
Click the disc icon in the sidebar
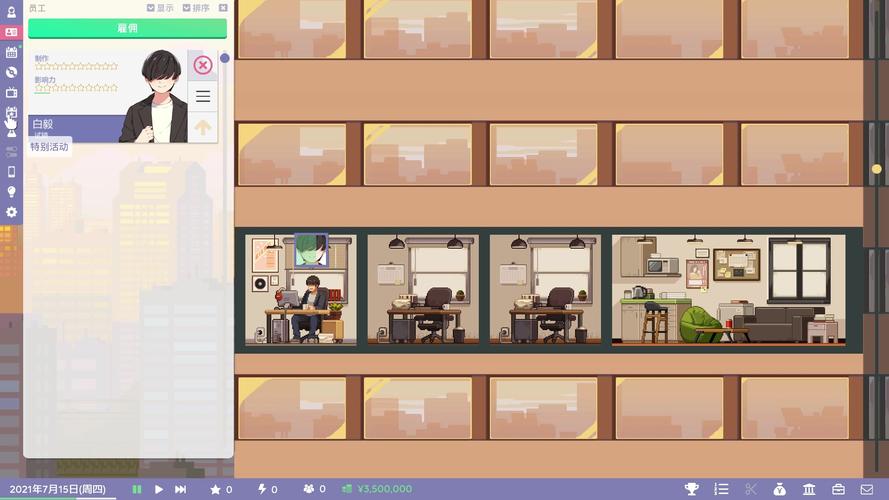(11, 72)
